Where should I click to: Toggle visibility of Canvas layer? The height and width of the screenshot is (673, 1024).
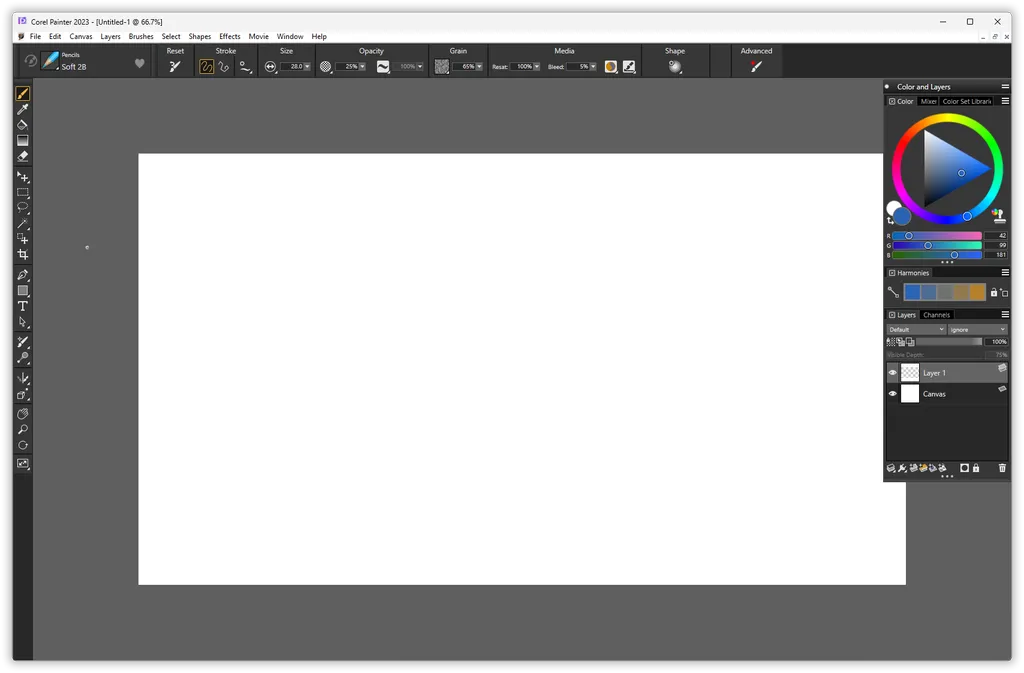[892, 394]
